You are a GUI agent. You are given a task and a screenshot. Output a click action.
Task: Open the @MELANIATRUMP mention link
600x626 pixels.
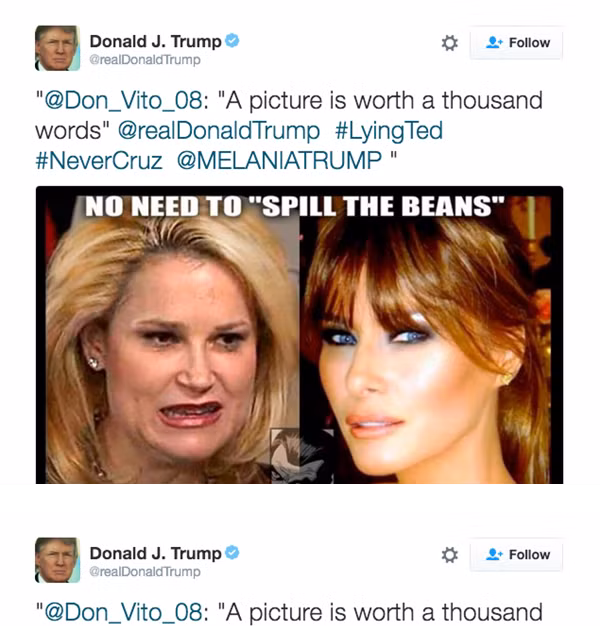279,160
